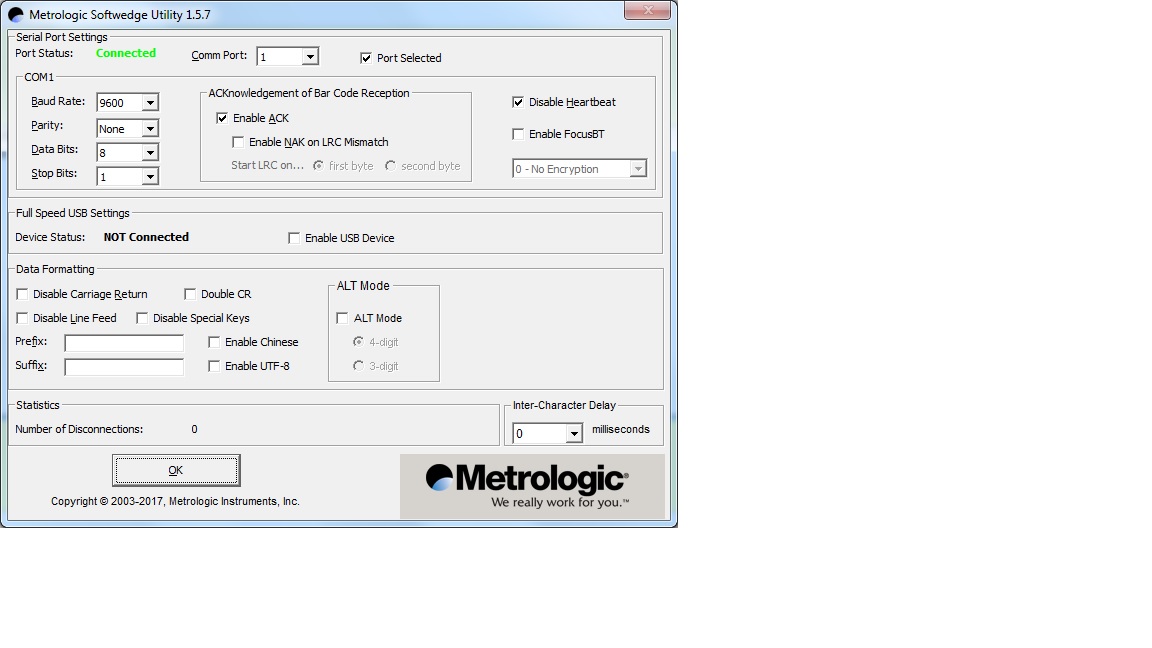Screen dimensions: 1152x648
Task: Click the OK button
Action: tap(176, 470)
